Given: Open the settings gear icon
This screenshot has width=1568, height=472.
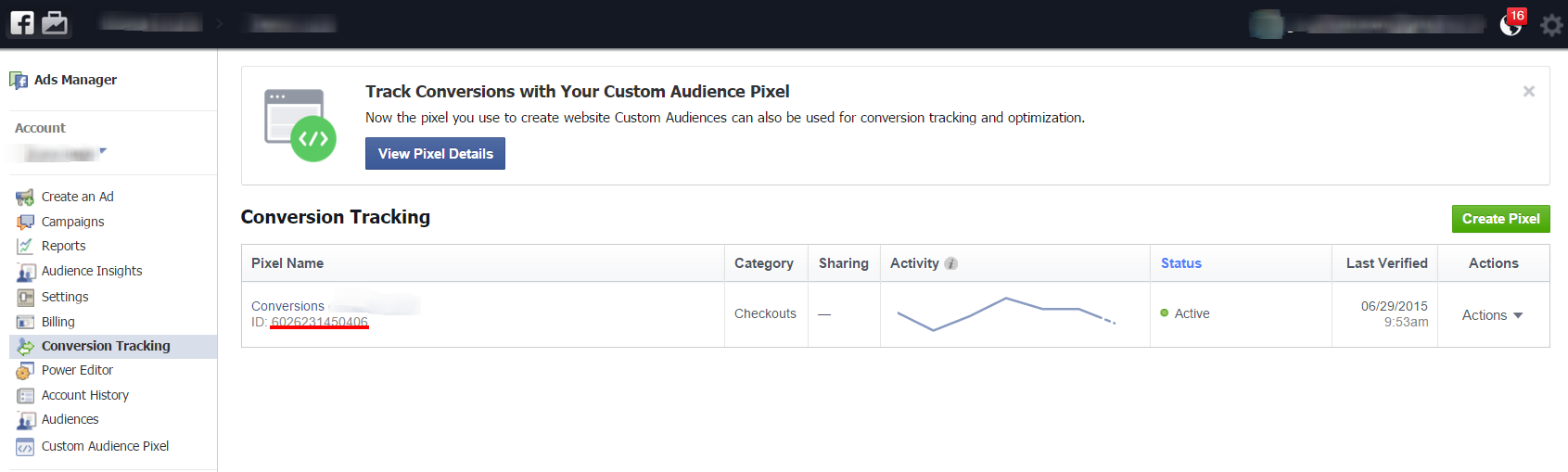Looking at the screenshot, I should pos(1551,25).
